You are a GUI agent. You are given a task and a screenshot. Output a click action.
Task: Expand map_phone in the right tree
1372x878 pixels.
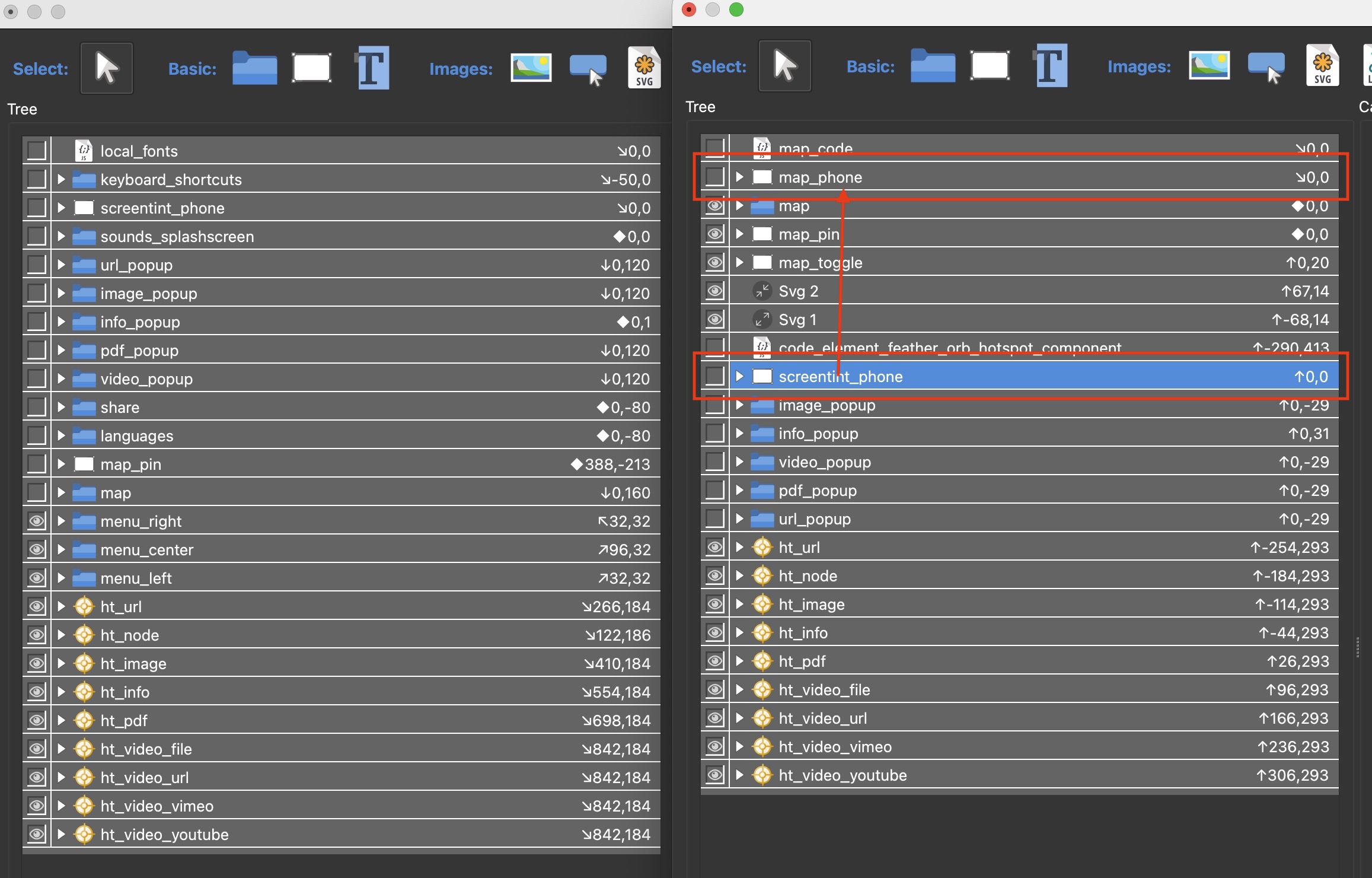click(739, 177)
